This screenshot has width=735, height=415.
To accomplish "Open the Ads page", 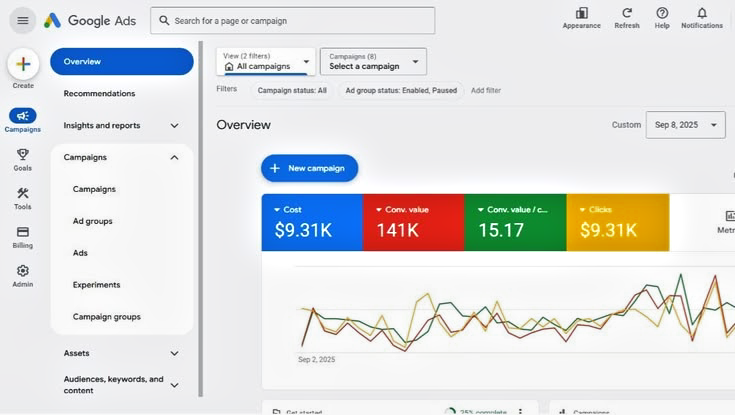I will point(80,253).
